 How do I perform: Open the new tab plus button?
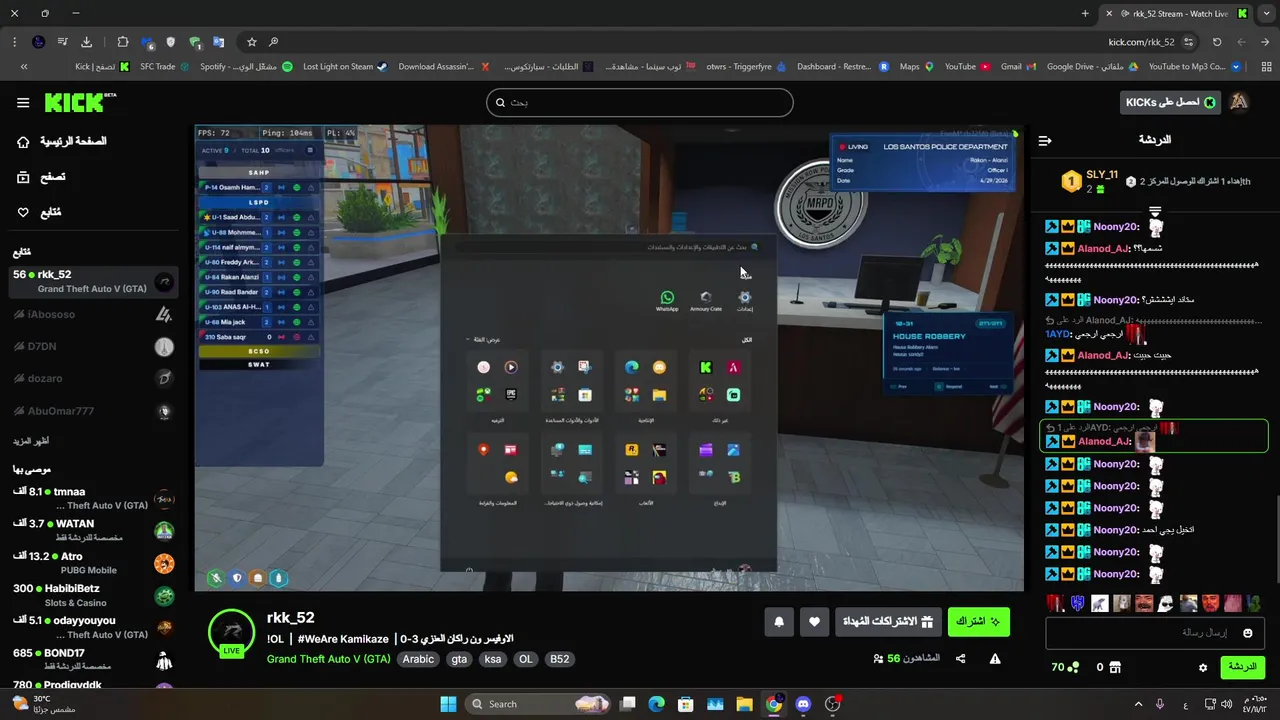1085,13
